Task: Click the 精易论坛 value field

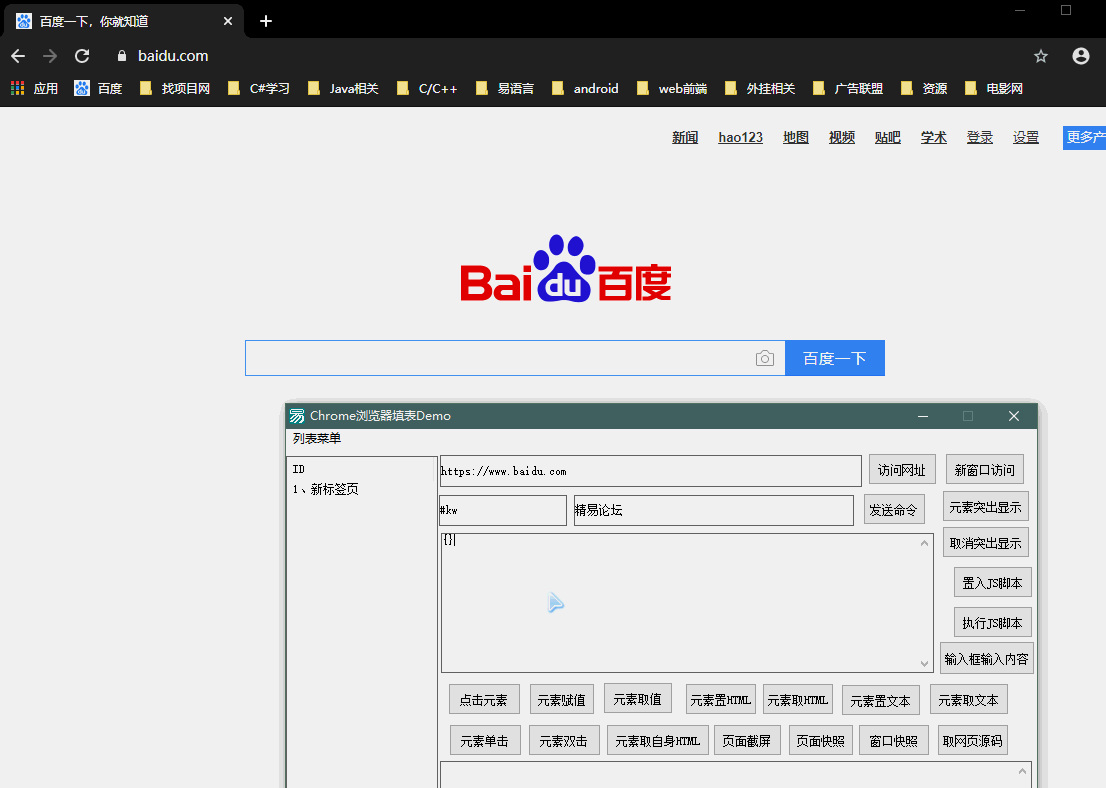Action: (x=713, y=510)
